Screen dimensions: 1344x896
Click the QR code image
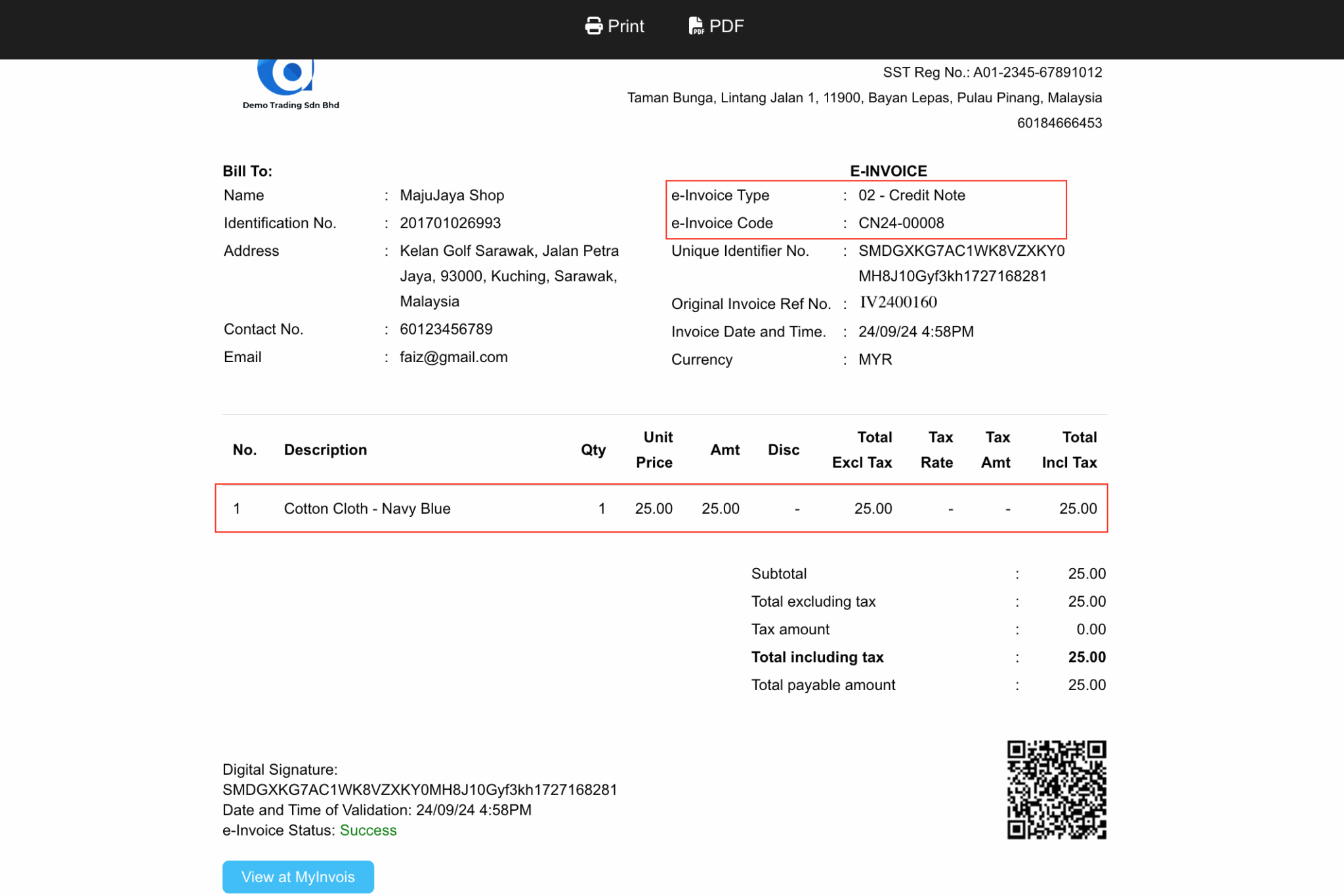1056,789
